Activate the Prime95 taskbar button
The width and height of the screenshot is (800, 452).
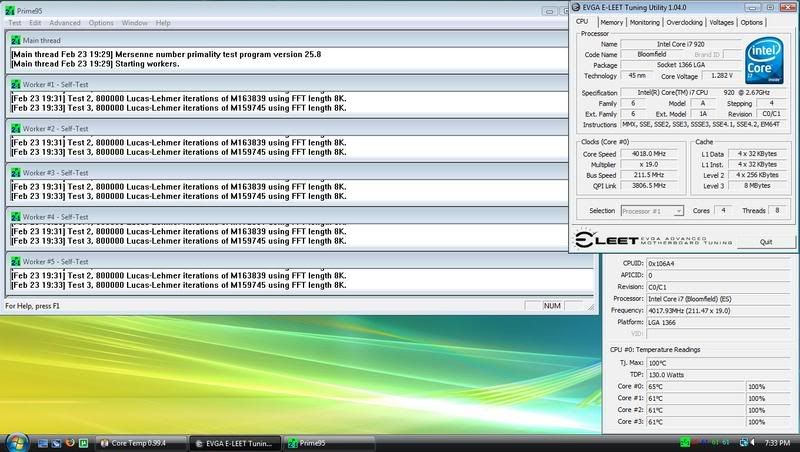329,443
